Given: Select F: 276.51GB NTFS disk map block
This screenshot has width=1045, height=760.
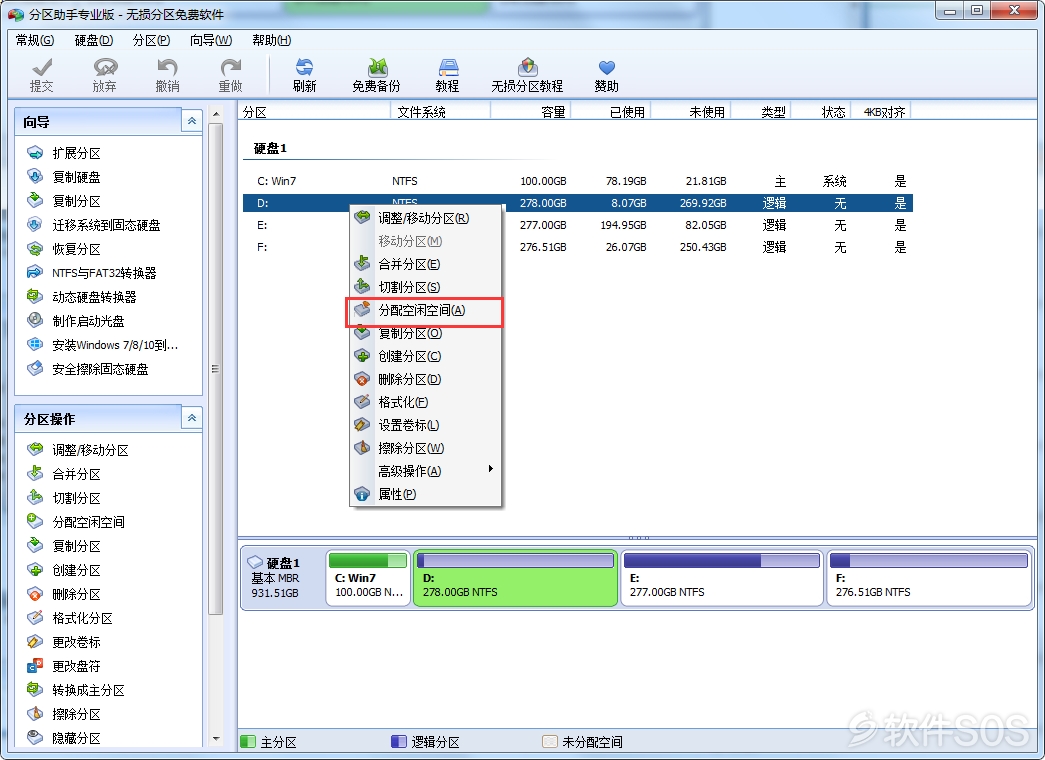Looking at the screenshot, I should [x=930, y=578].
